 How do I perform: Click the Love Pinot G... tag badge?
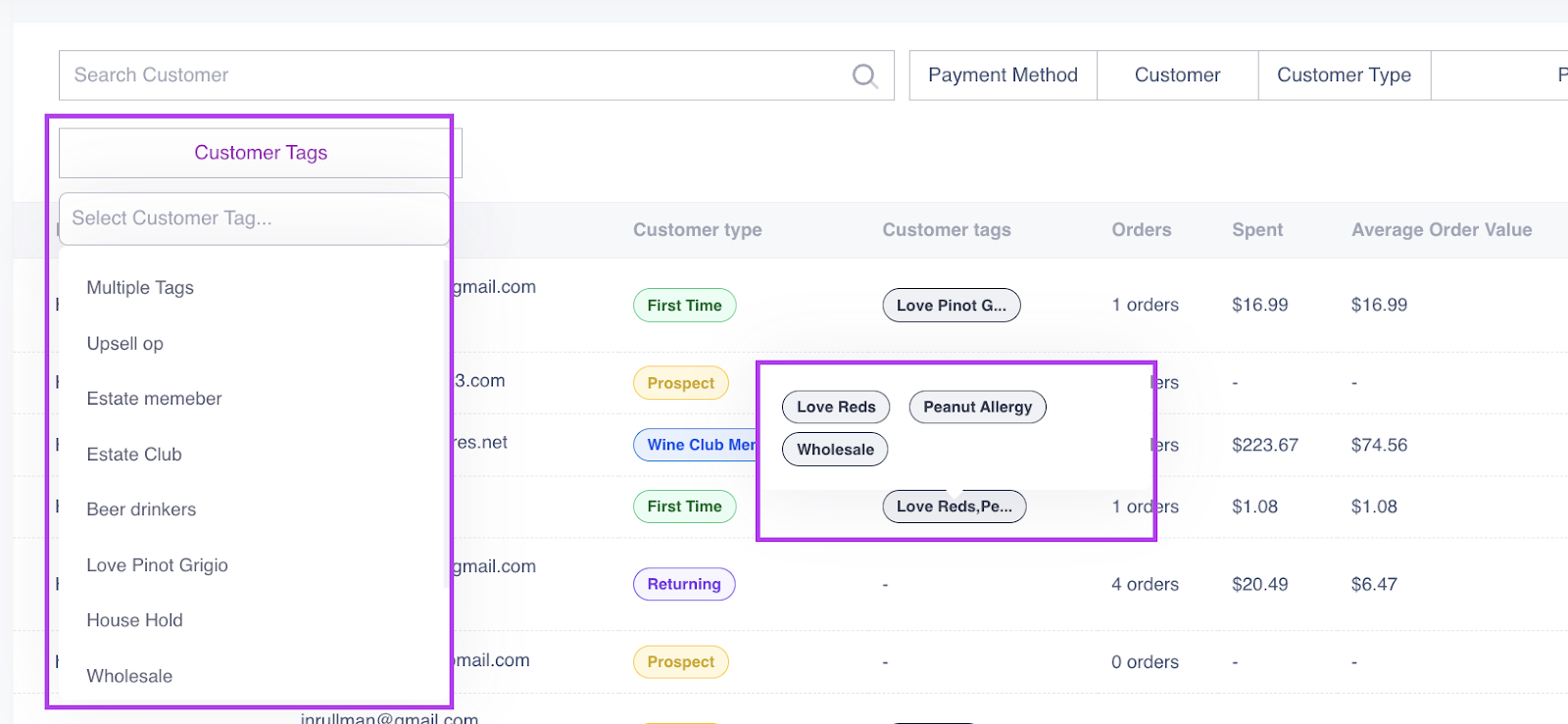pyautogui.click(x=951, y=306)
